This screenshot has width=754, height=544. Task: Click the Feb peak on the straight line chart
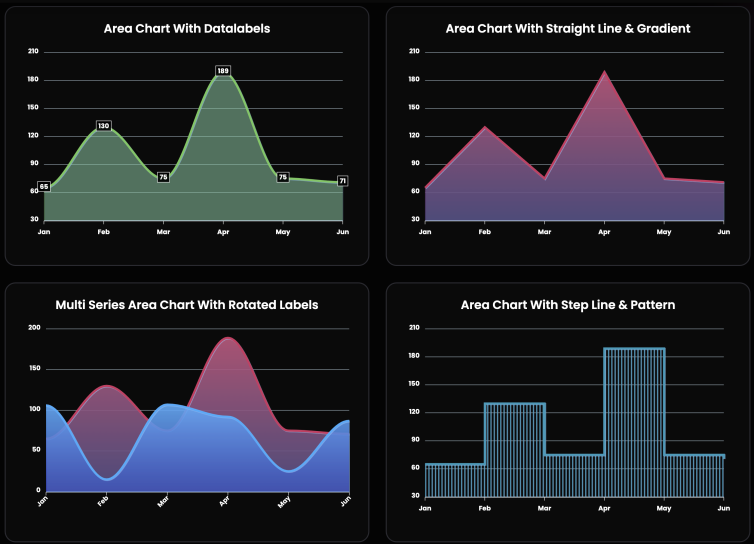(x=485, y=127)
